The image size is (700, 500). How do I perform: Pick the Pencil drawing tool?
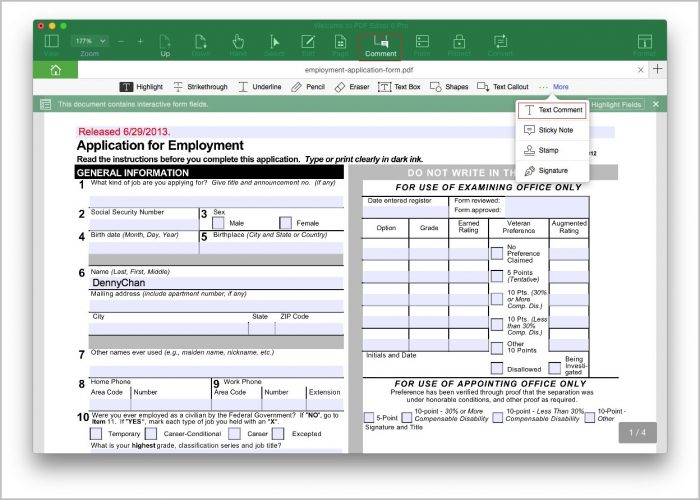308,87
